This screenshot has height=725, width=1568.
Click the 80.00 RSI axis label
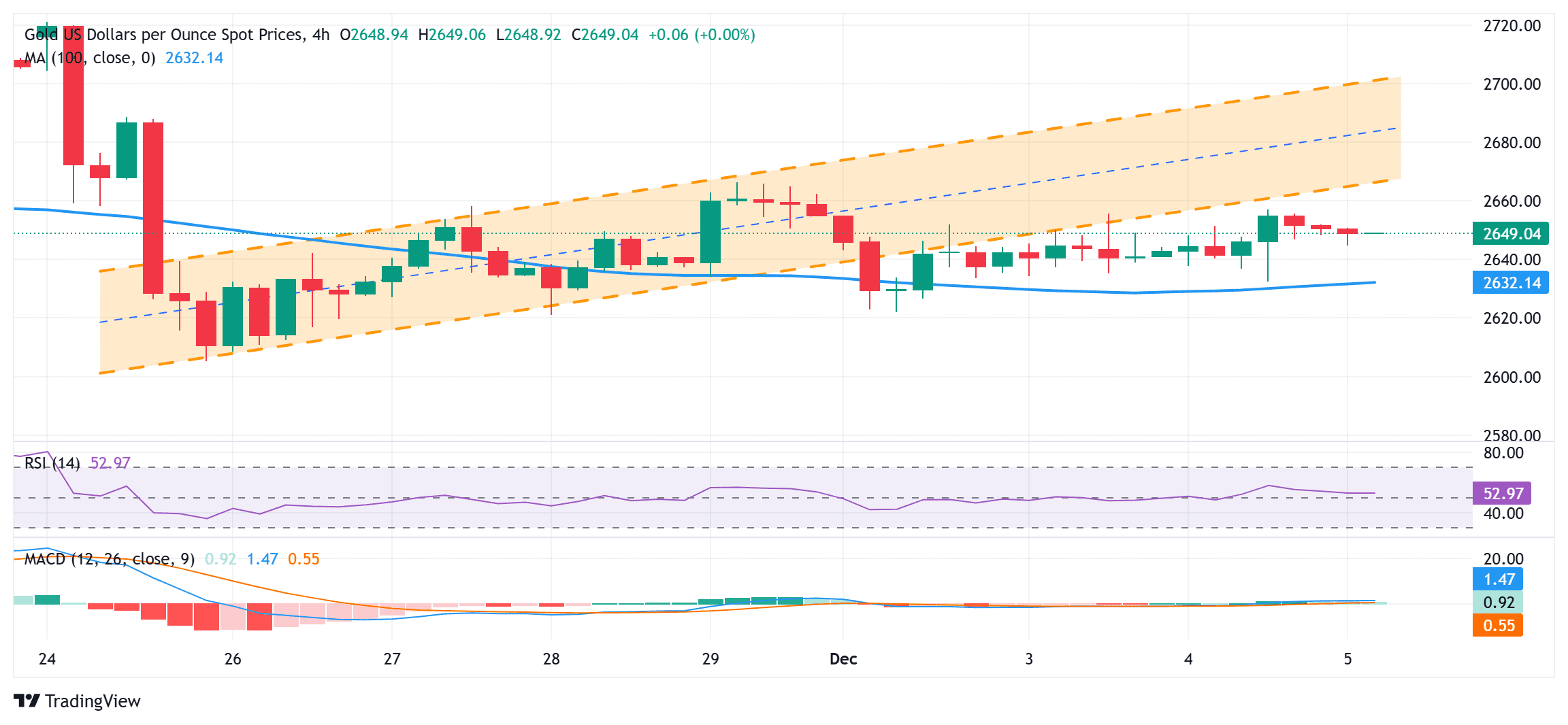(x=1503, y=453)
